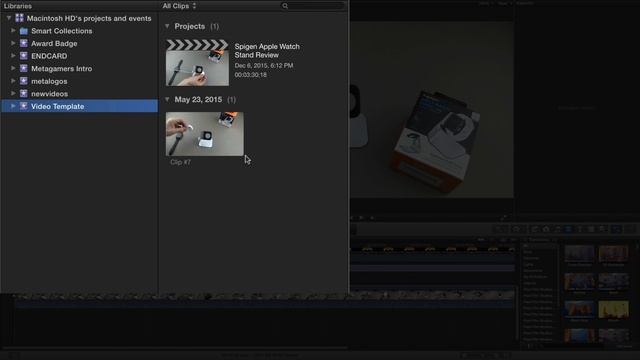This screenshot has width=640, height=360.
Task: Click the metalogos event star icon
Action: [x=24, y=81]
